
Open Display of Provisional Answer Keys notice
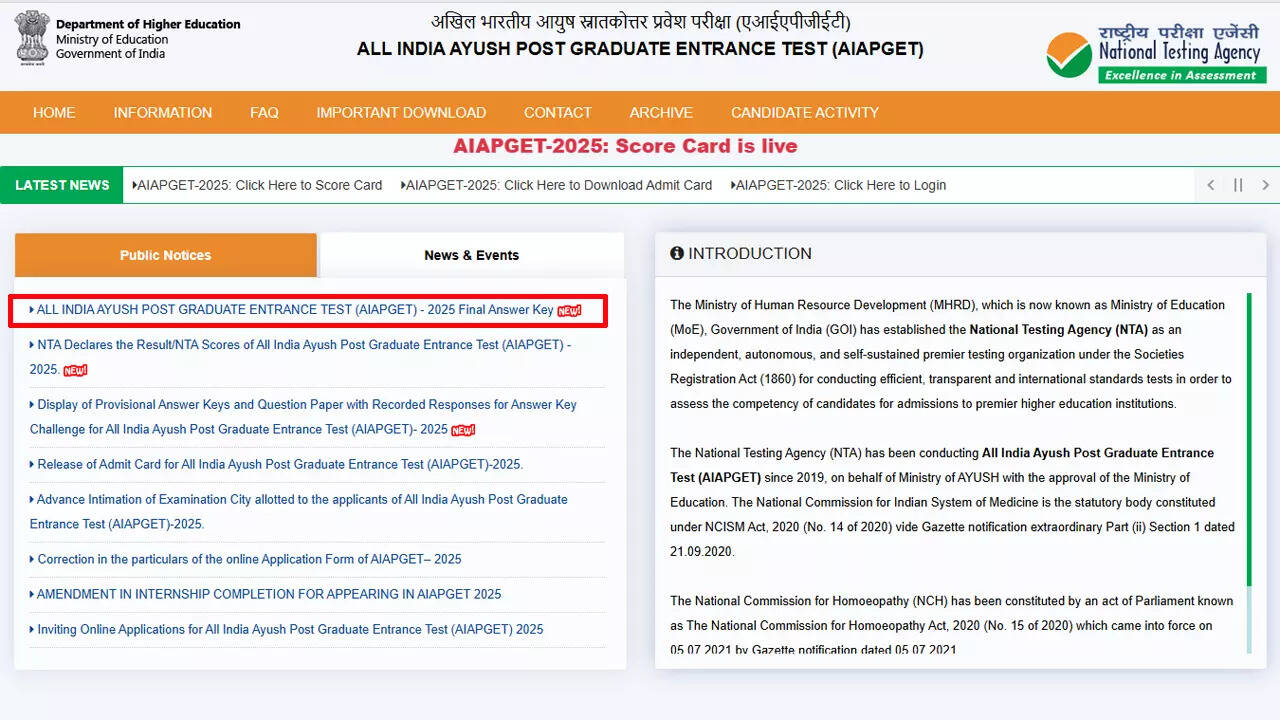(303, 417)
